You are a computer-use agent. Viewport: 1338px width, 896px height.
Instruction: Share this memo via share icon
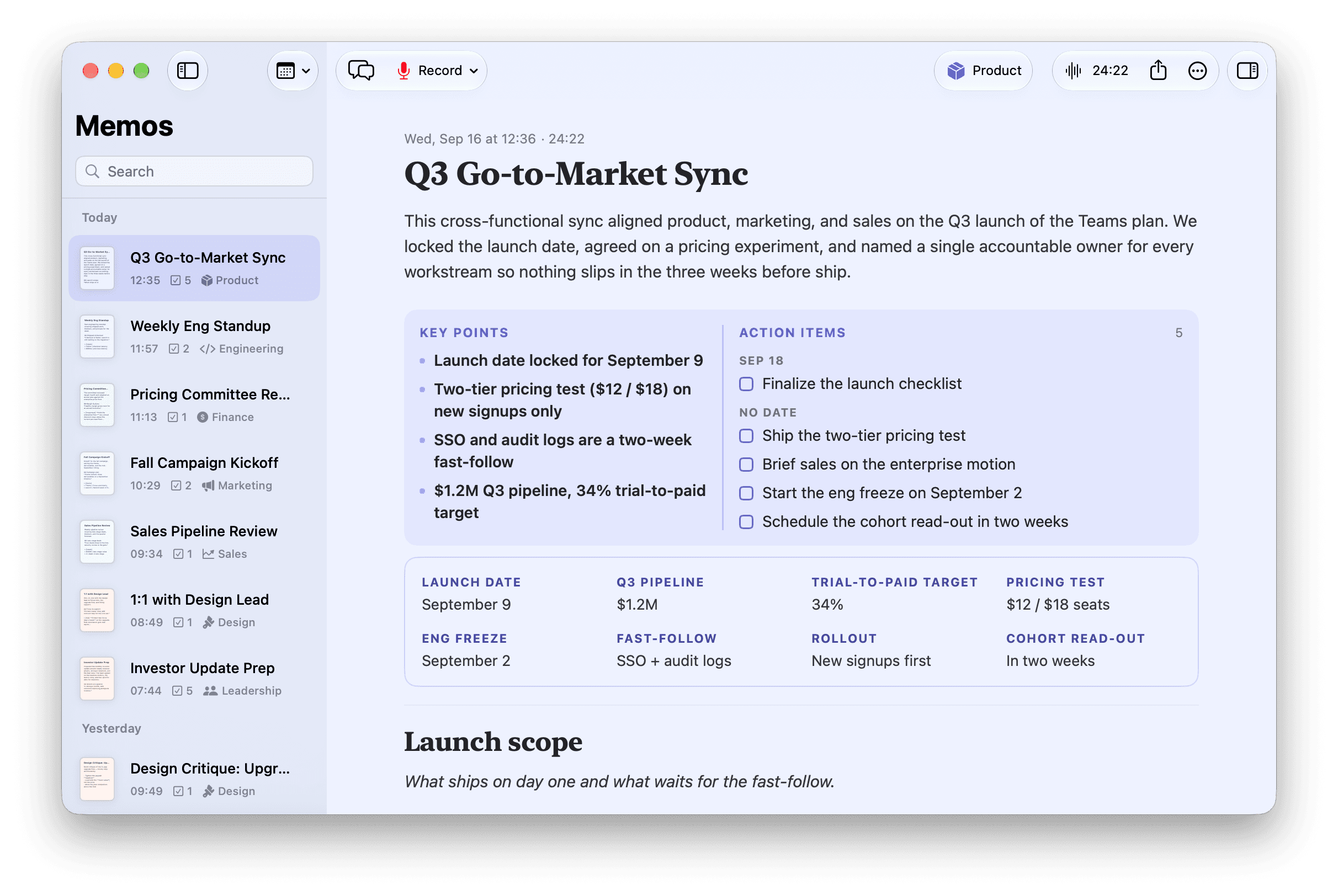pos(1158,70)
